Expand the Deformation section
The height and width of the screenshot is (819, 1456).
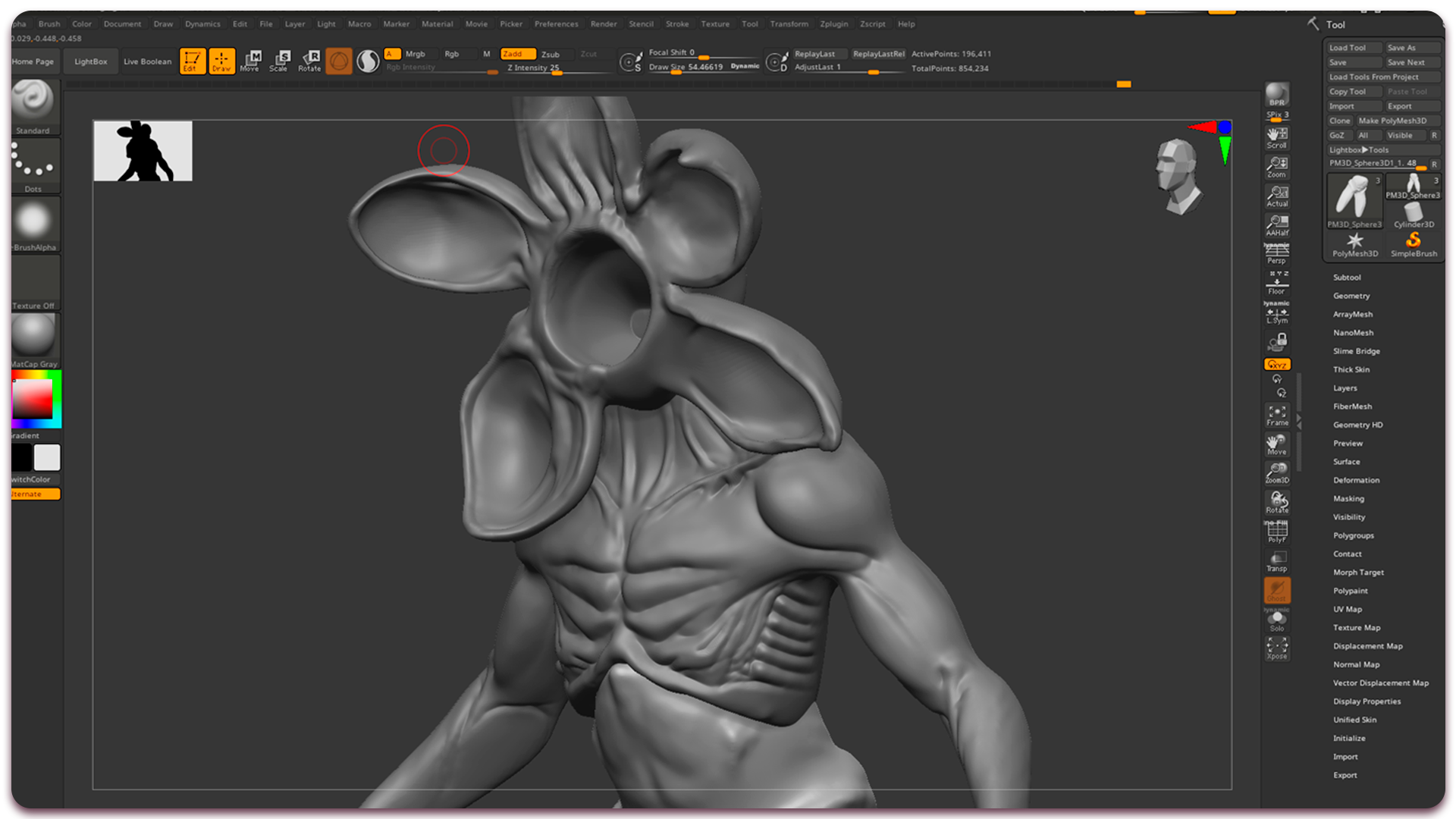1356,480
